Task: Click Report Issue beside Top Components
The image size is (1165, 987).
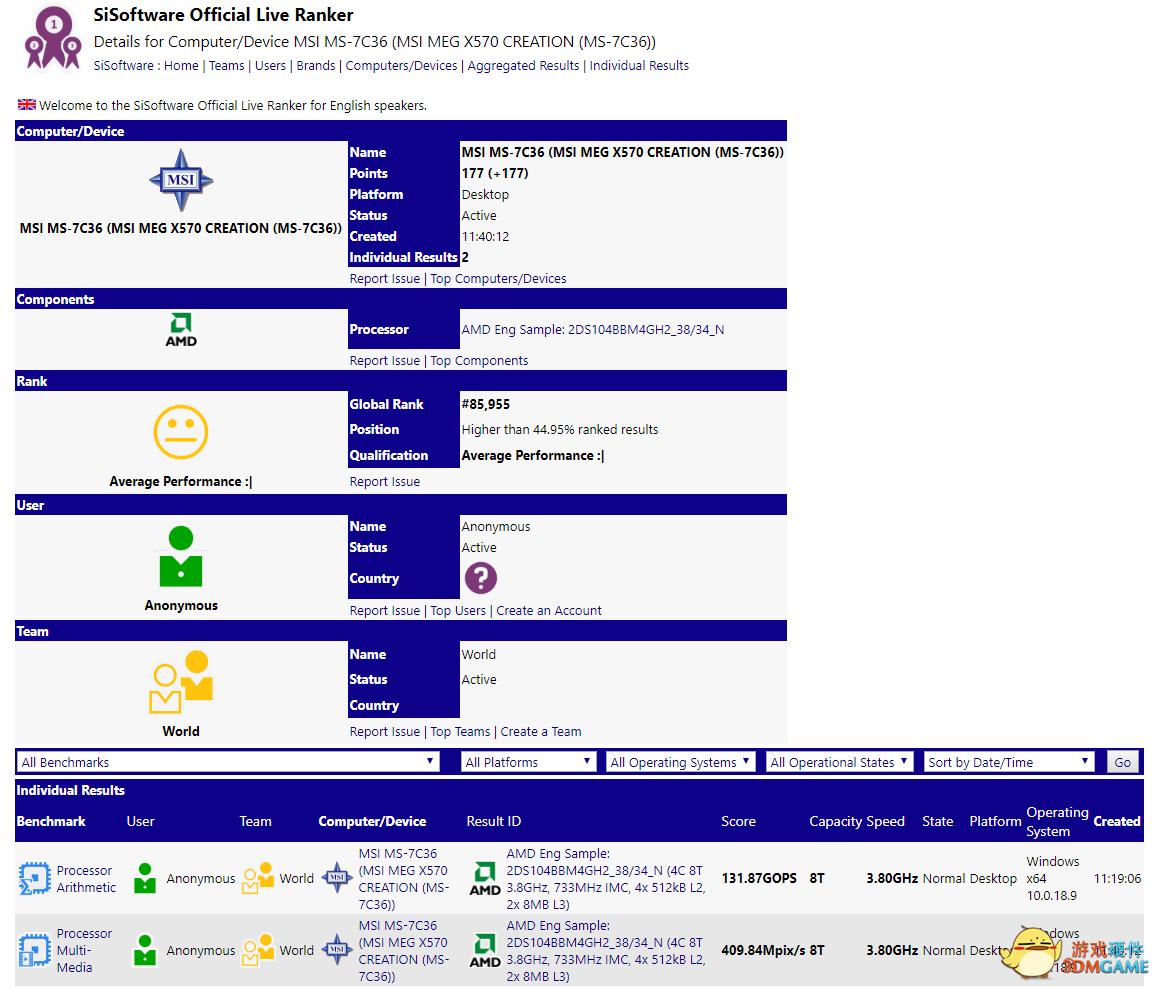Action: pos(385,360)
